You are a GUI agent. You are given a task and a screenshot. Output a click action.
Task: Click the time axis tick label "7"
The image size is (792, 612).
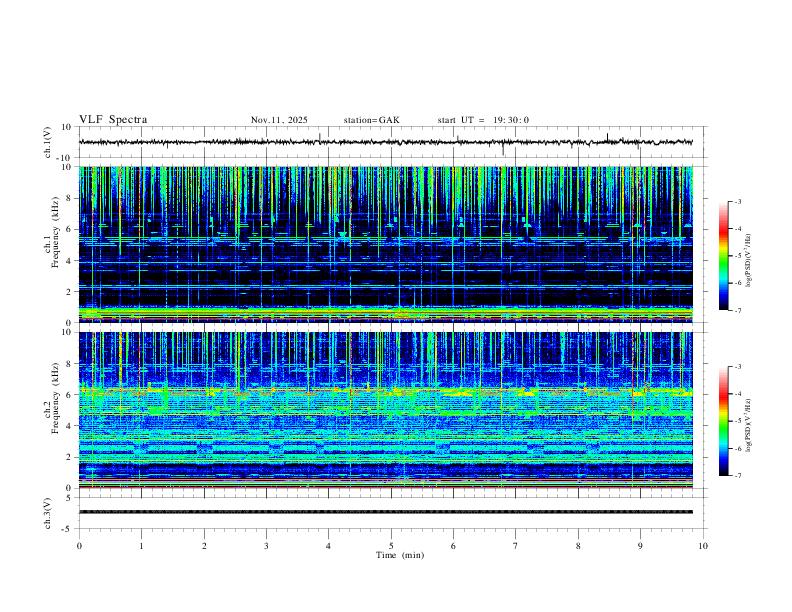click(x=516, y=546)
